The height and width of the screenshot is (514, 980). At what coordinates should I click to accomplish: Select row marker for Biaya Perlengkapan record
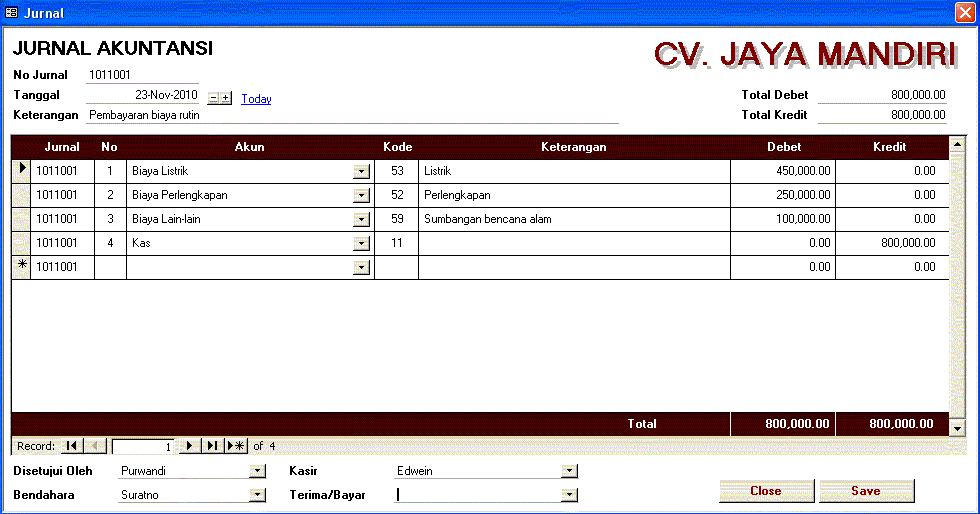point(21,195)
